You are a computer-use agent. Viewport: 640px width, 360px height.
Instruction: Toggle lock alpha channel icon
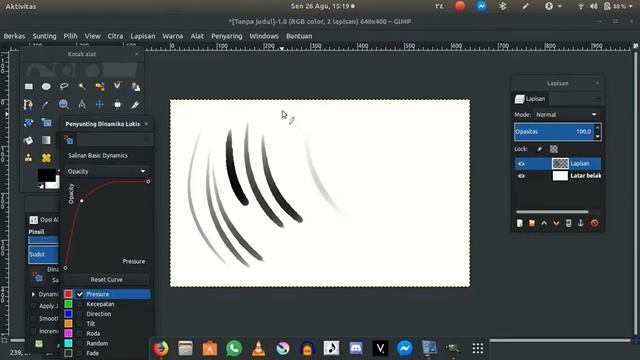[x=553, y=149]
